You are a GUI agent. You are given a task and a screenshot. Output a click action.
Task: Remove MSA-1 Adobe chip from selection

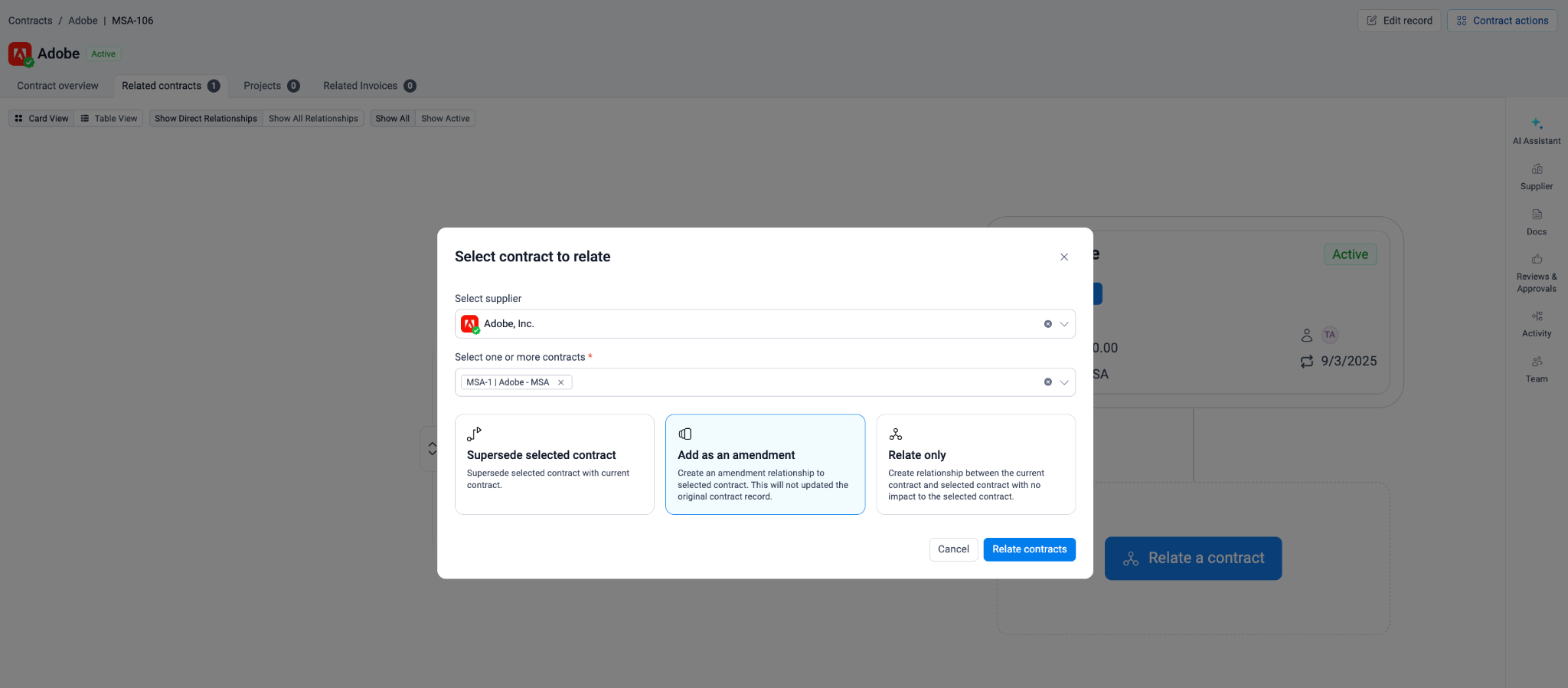[560, 382]
